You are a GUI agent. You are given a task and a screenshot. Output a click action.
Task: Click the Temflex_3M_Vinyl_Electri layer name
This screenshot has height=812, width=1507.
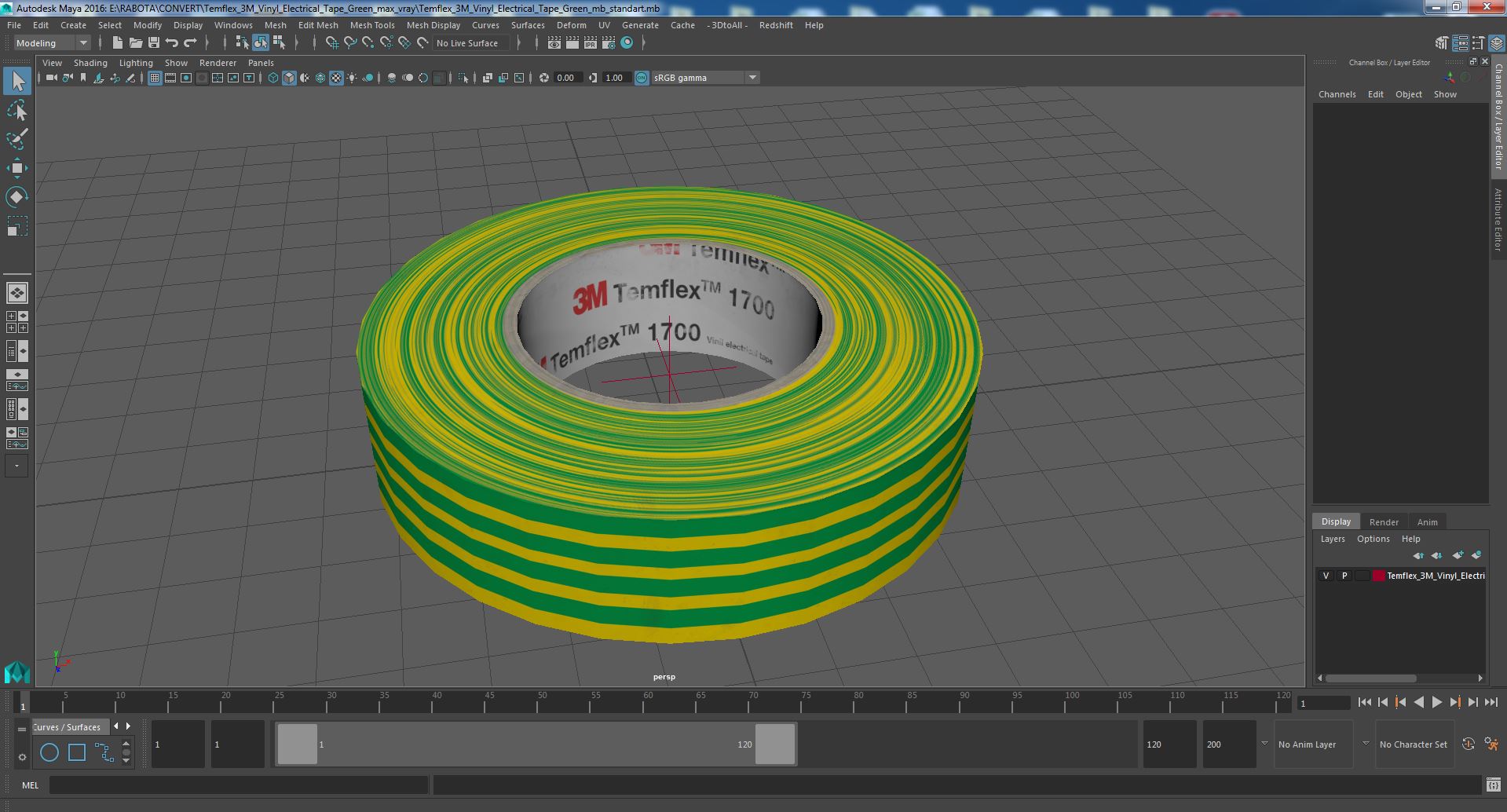click(x=1436, y=576)
